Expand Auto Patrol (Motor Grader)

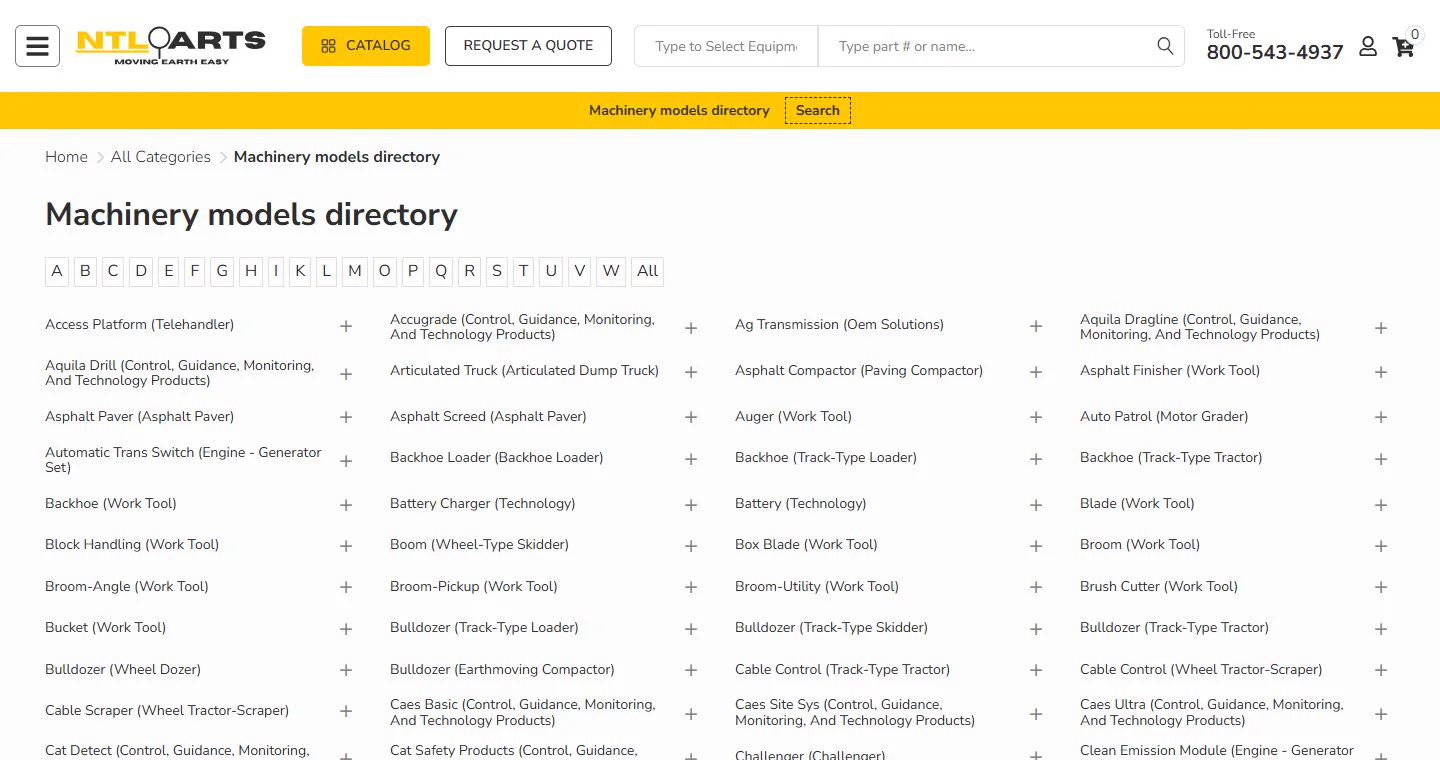point(1381,417)
